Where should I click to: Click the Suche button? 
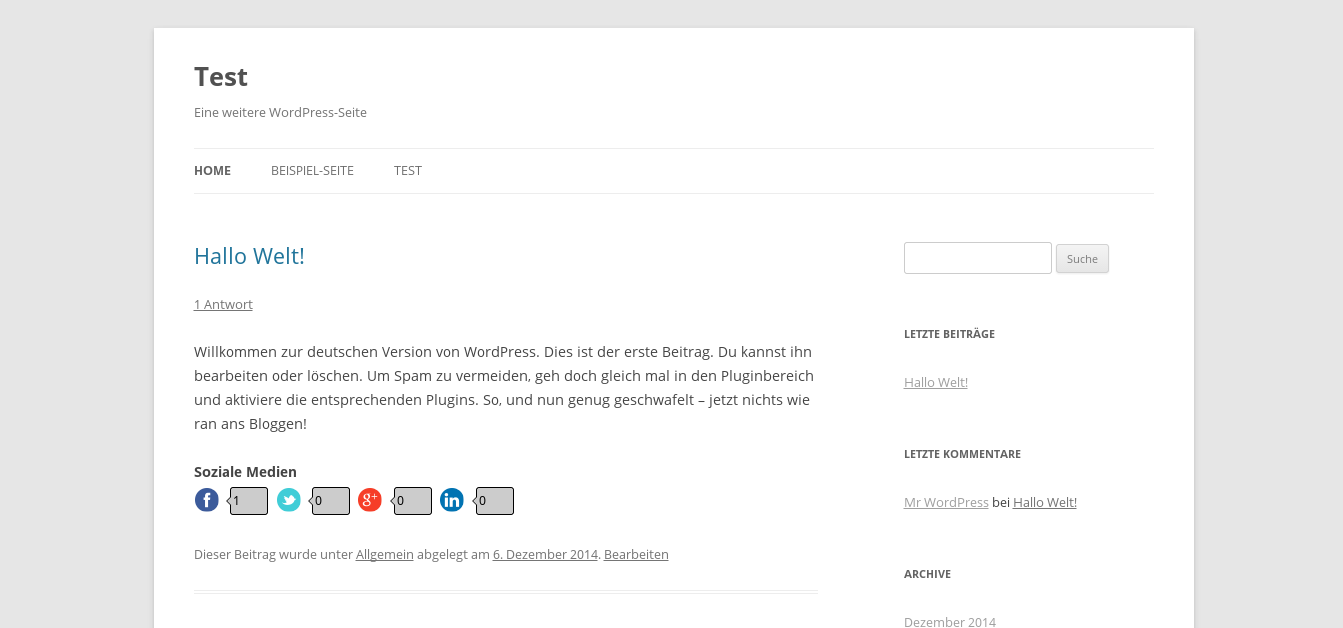1082,259
